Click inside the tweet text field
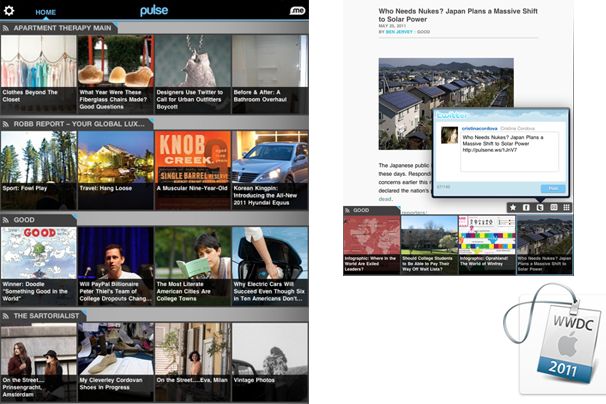 [x=509, y=152]
